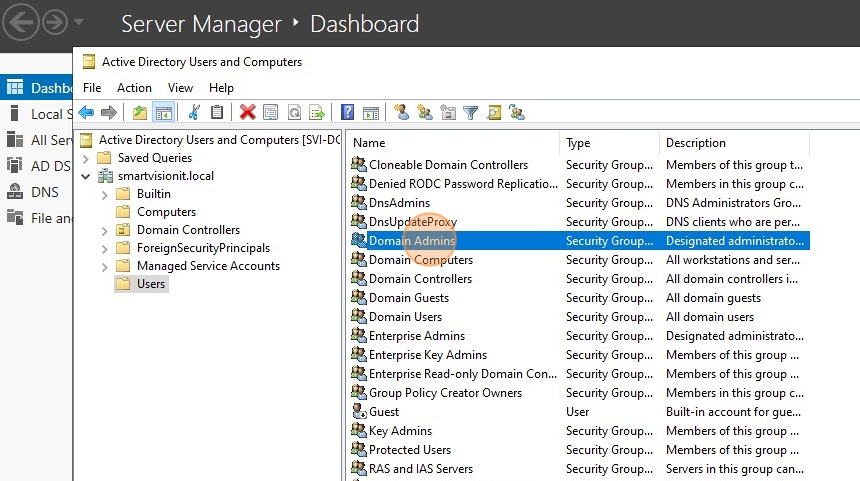Screen dimensions: 860x481
Task: Click the gray Forward arrow in ADUC toolbar
Action: click(109, 113)
